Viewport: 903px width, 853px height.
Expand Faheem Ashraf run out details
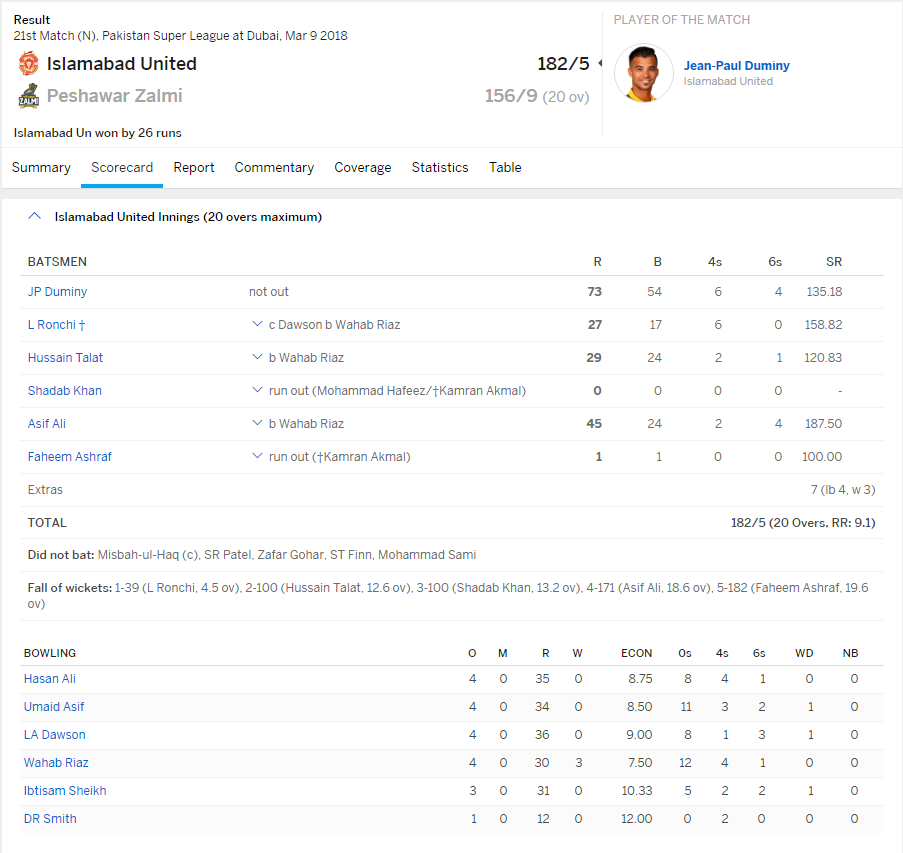point(257,457)
